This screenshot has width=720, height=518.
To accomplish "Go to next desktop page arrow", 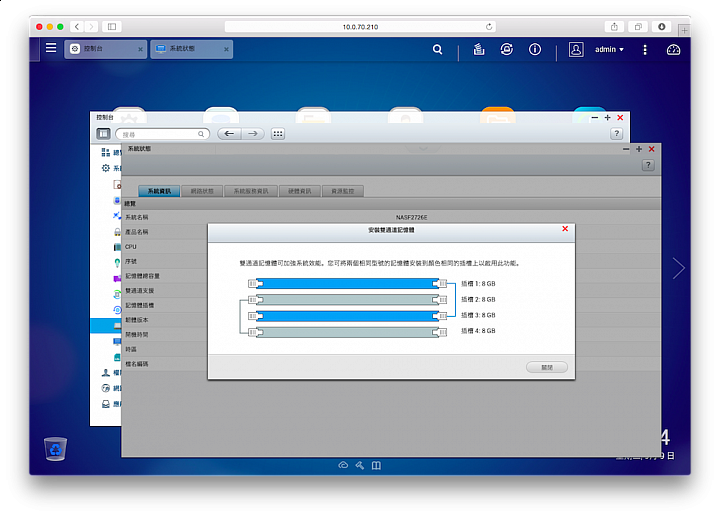I will pyautogui.click(x=679, y=268).
